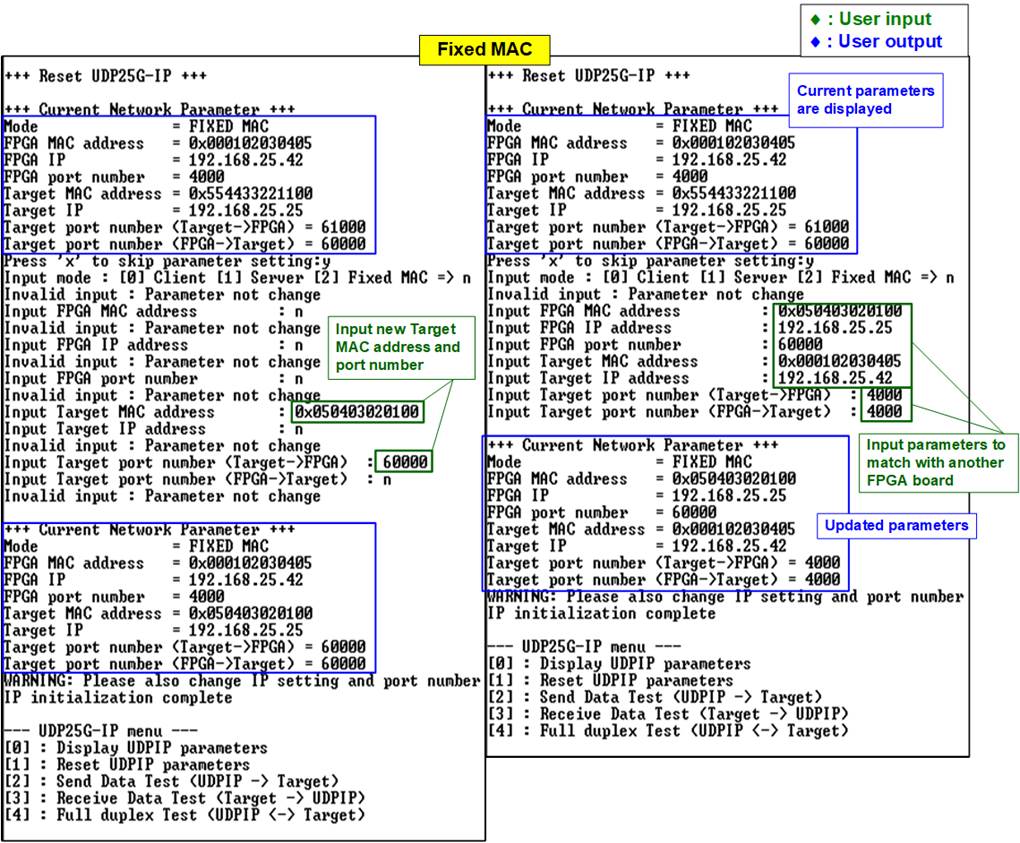Click "Target port number (FPGA->Target) = 60000" in right console
This screenshot has height=843, width=1020.
pyautogui.click(x=668, y=244)
